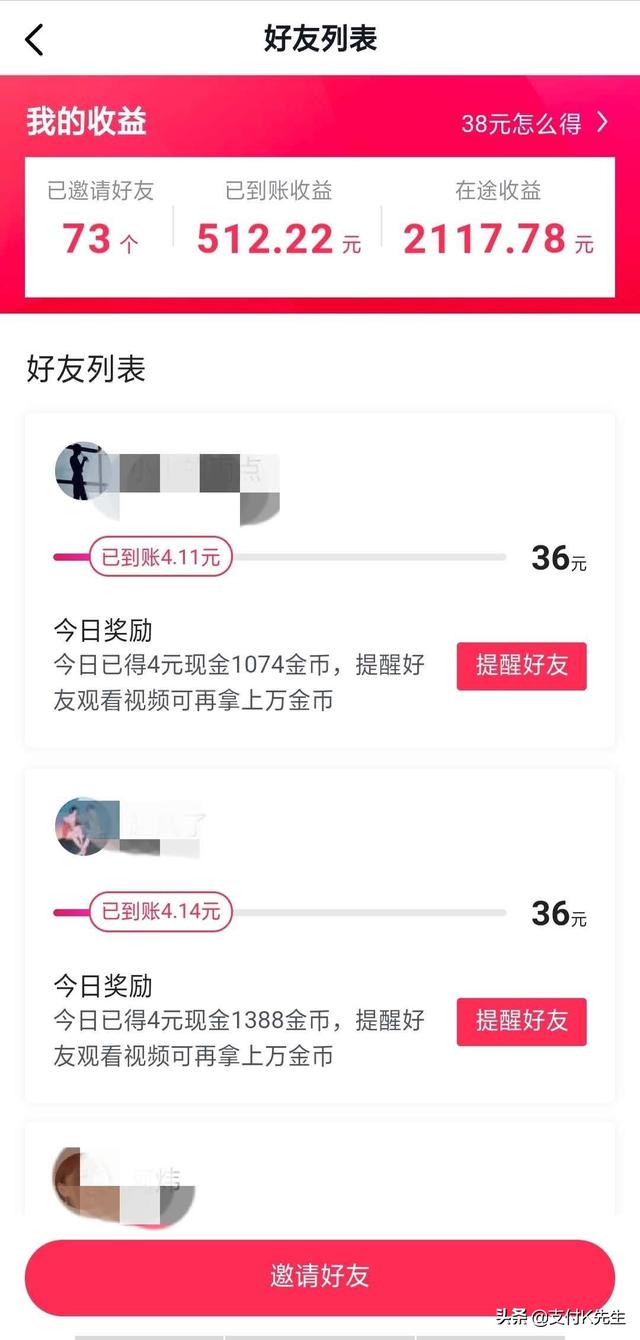Tap the 好友列表 page title
Viewport: 640px width, 1340px height.
pyautogui.click(x=320, y=39)
